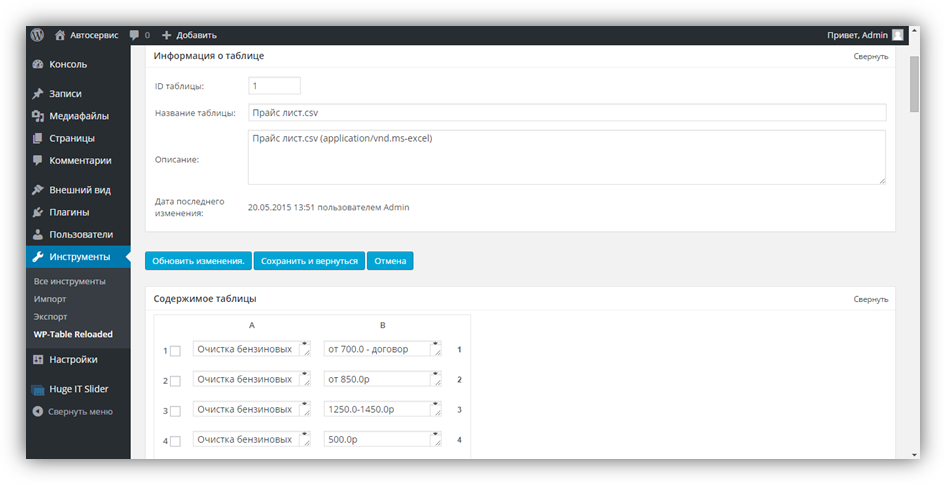Click Сохранить и вернуться button
Viewport: 945px width, 484px height.
(x=309, y=261)
